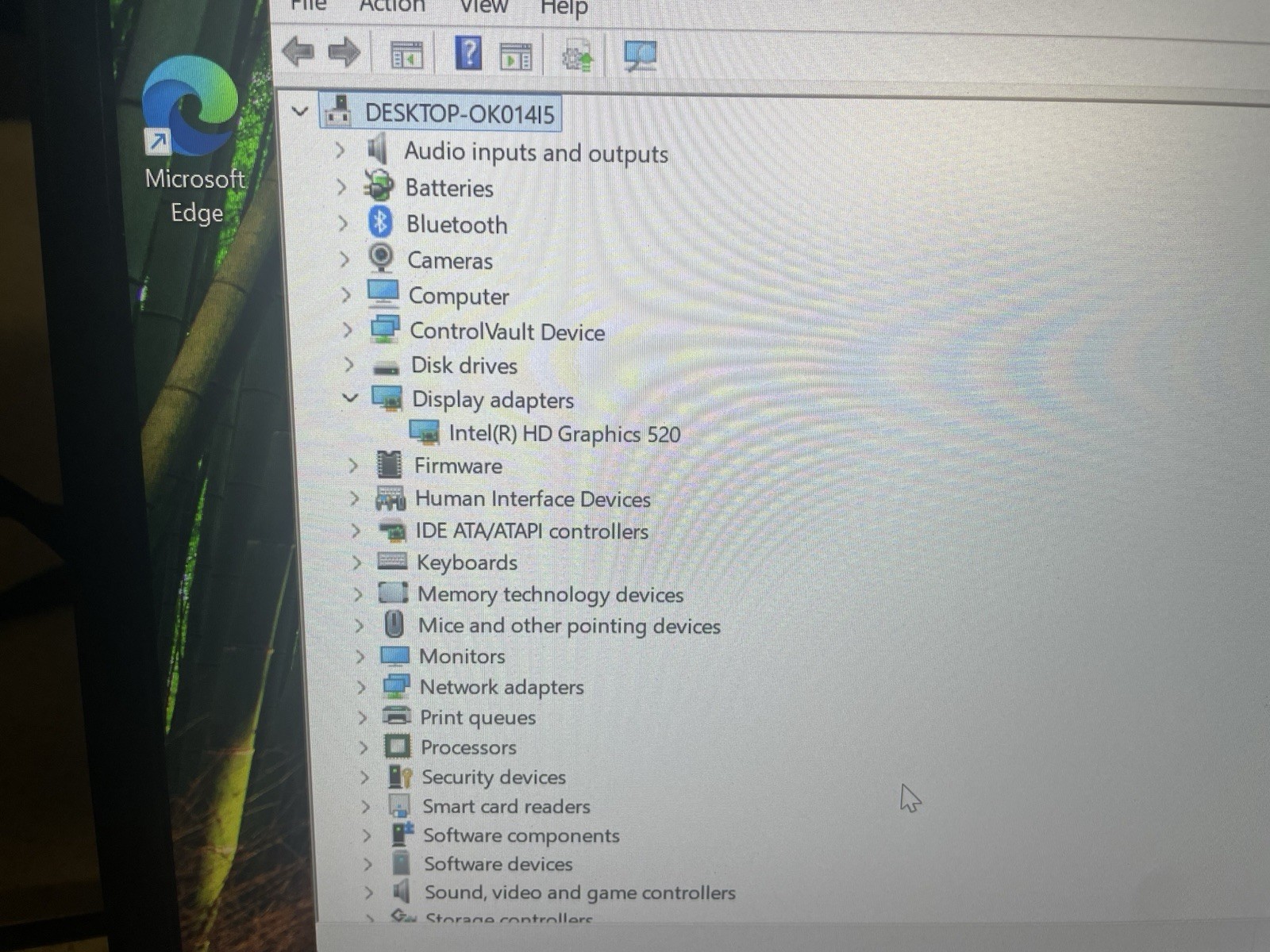Select the Software components label
The height and width of the screenshot is (952, 1270).
(521, 835)
